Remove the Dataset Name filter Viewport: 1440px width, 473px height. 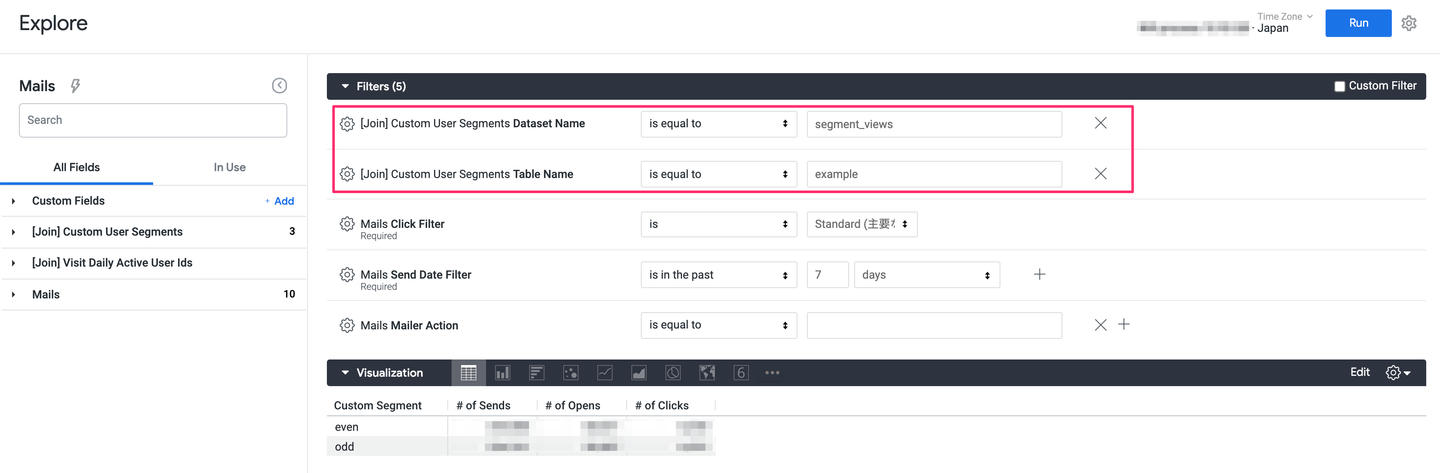pyautogui.click(x=1100, y=123)
